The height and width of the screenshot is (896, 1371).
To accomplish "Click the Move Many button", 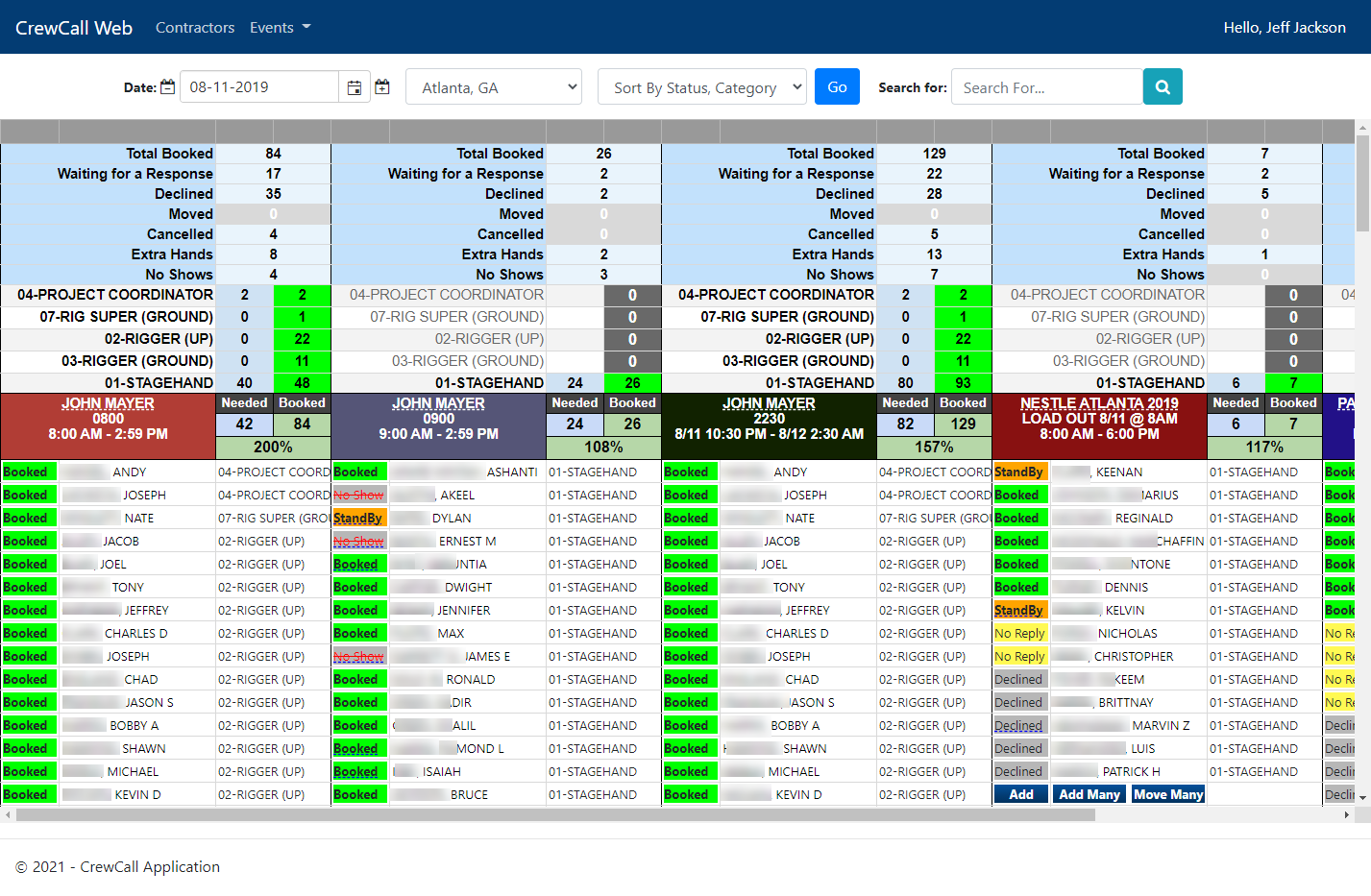I will [x=1167, y=794].
